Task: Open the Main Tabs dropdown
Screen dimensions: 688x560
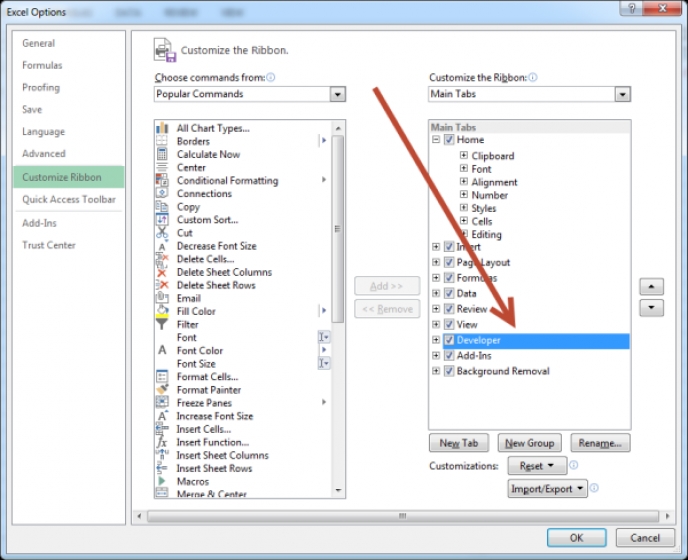Action: coord(622,94)
